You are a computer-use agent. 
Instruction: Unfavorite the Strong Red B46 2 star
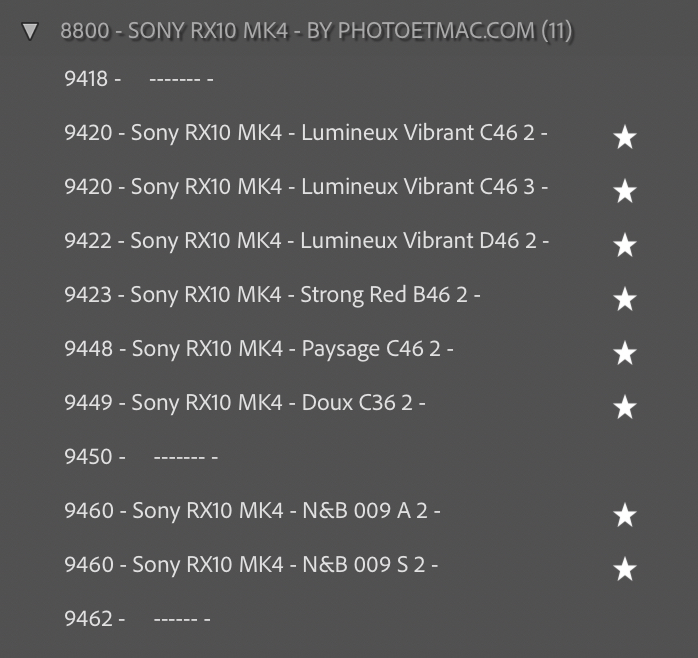click(x=624, y=299)
